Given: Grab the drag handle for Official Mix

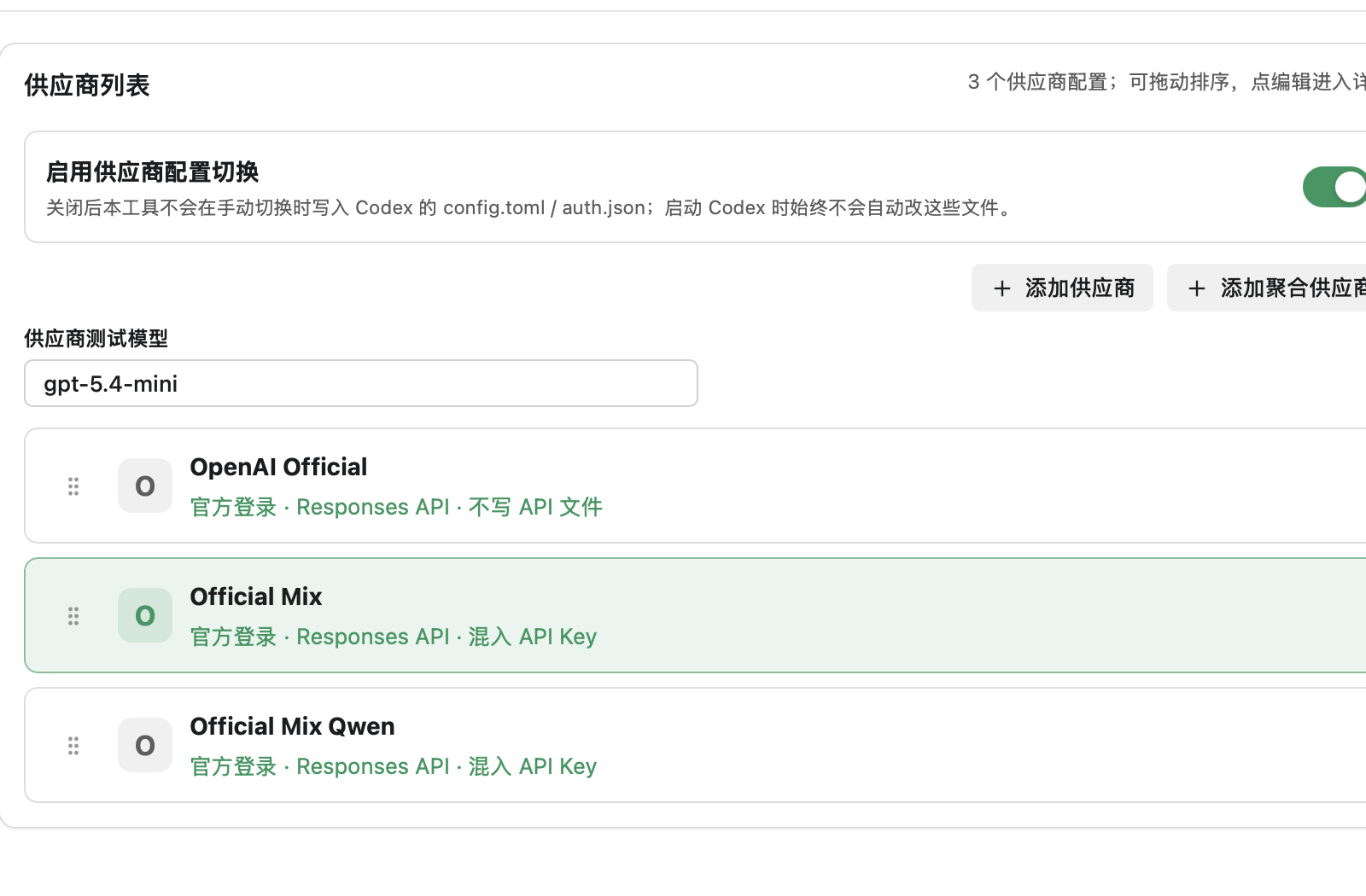Looking at the screenshot, I should pos(73,616).
